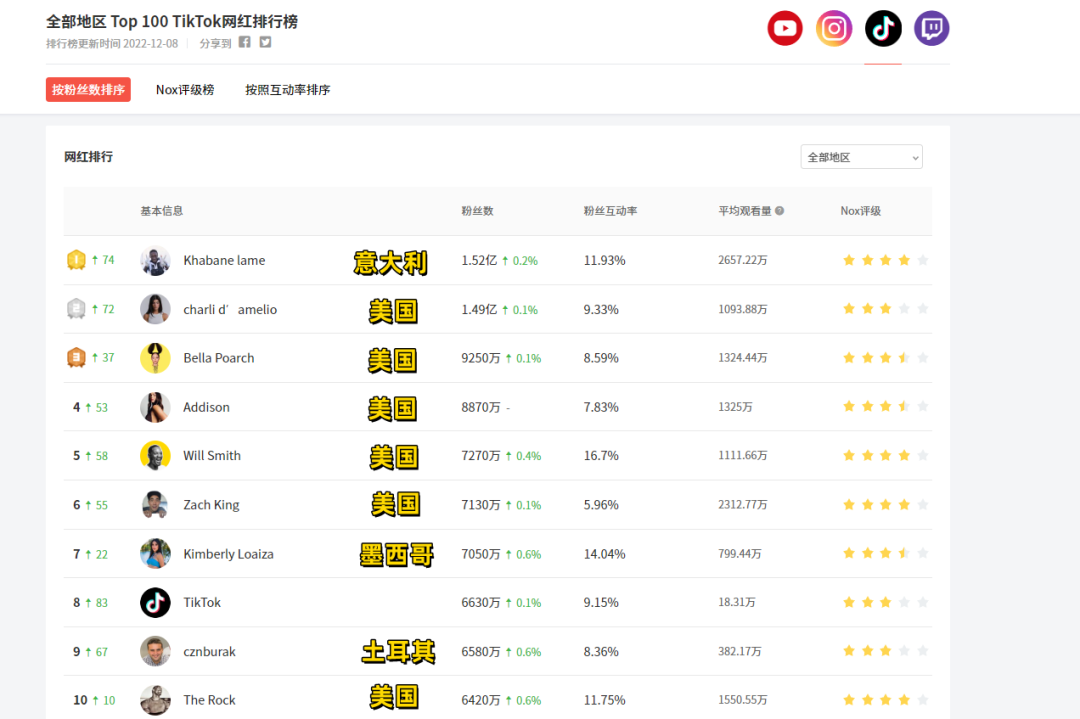Click the help icon beside 平均观看量

(x=779, y=211)
